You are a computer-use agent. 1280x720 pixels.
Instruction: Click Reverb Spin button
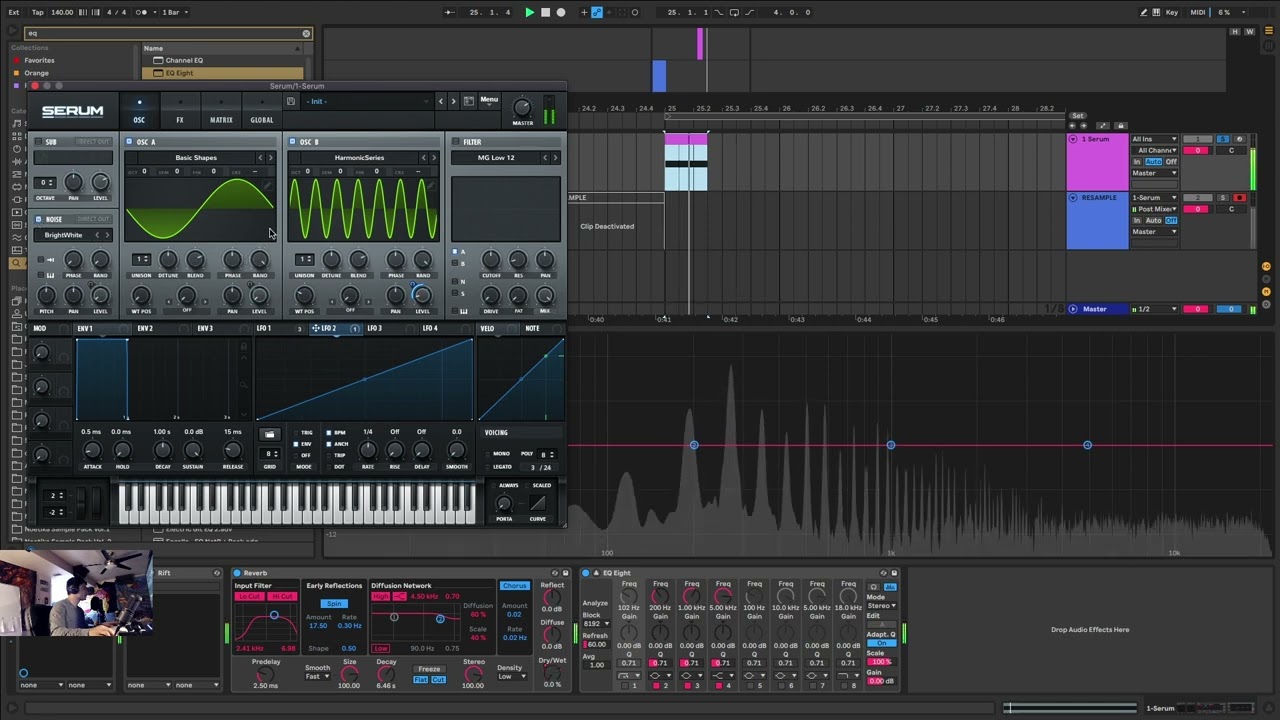[334, 604]
